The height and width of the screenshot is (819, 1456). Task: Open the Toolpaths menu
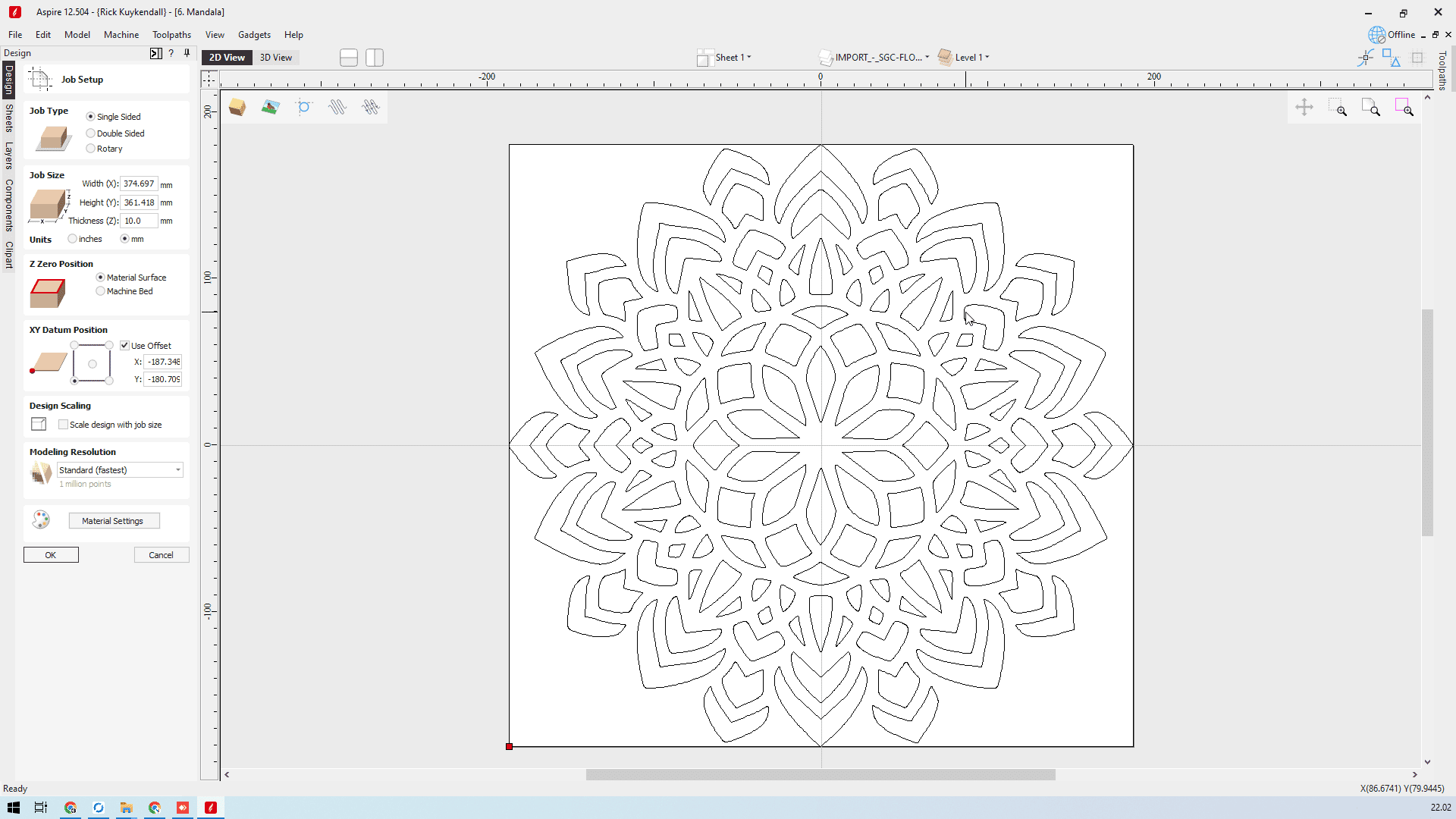171,35
